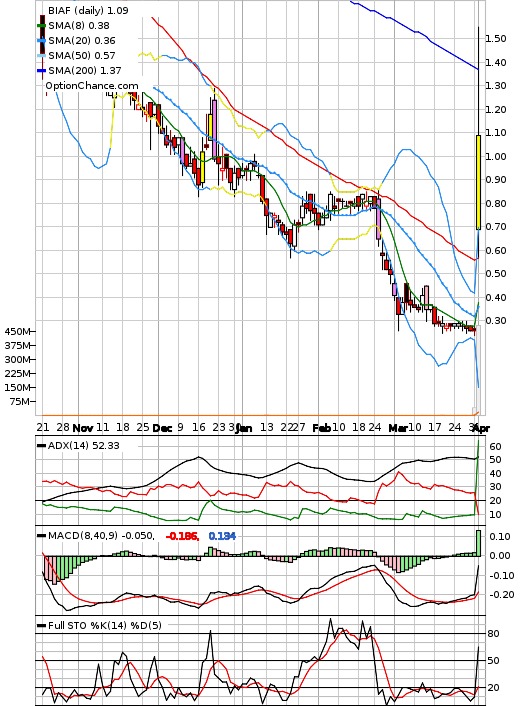Click the light blue SMA(50) legend marker
Image resolution: width=526 pixels, height=706 pixels.
coord(42,55)
